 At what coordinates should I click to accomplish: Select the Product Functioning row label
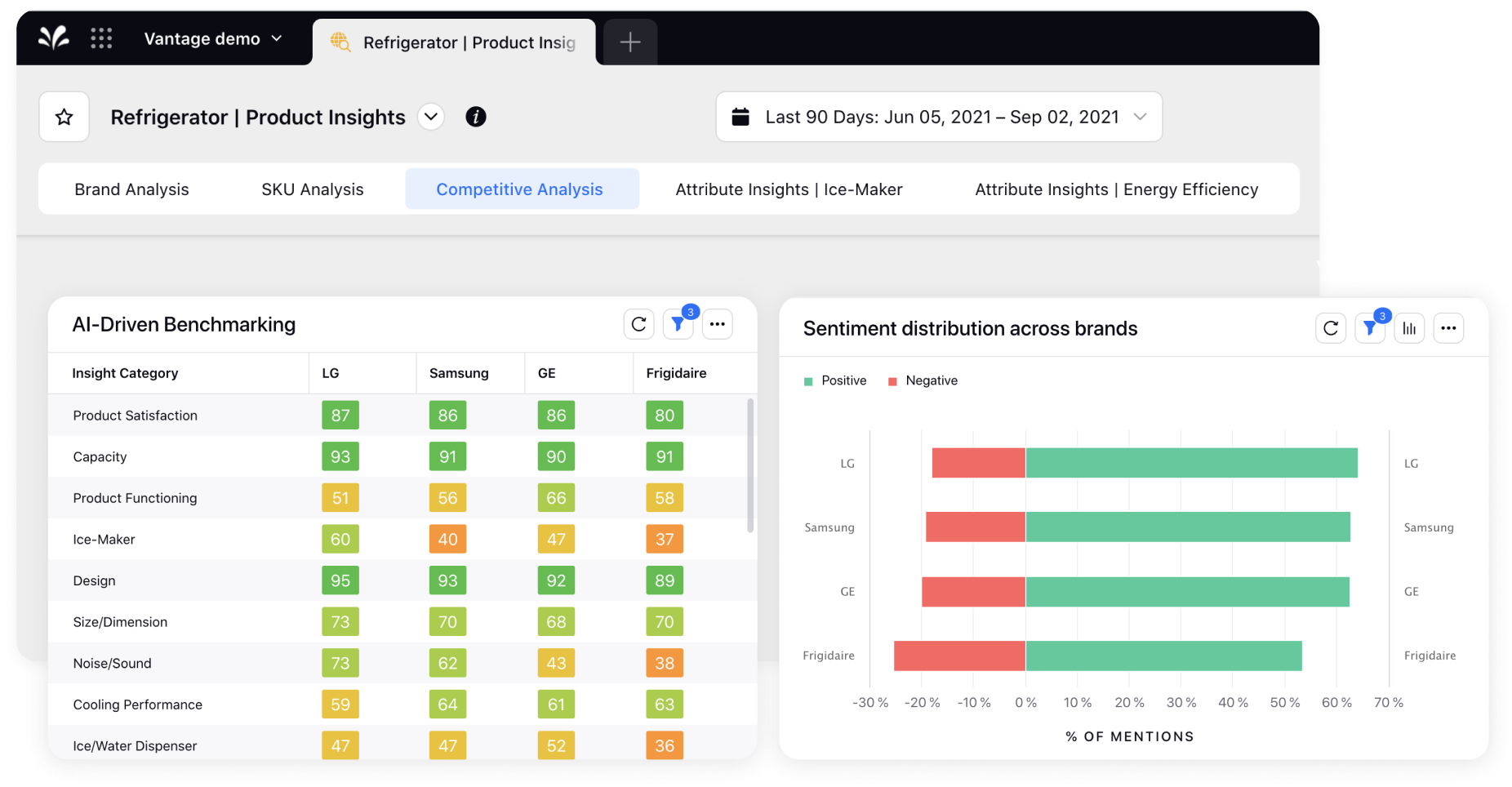tap(136, 498)
